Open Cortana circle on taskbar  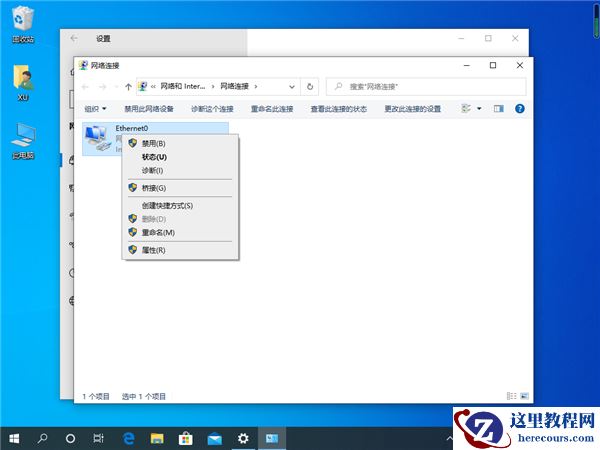[x=70, y=438]
